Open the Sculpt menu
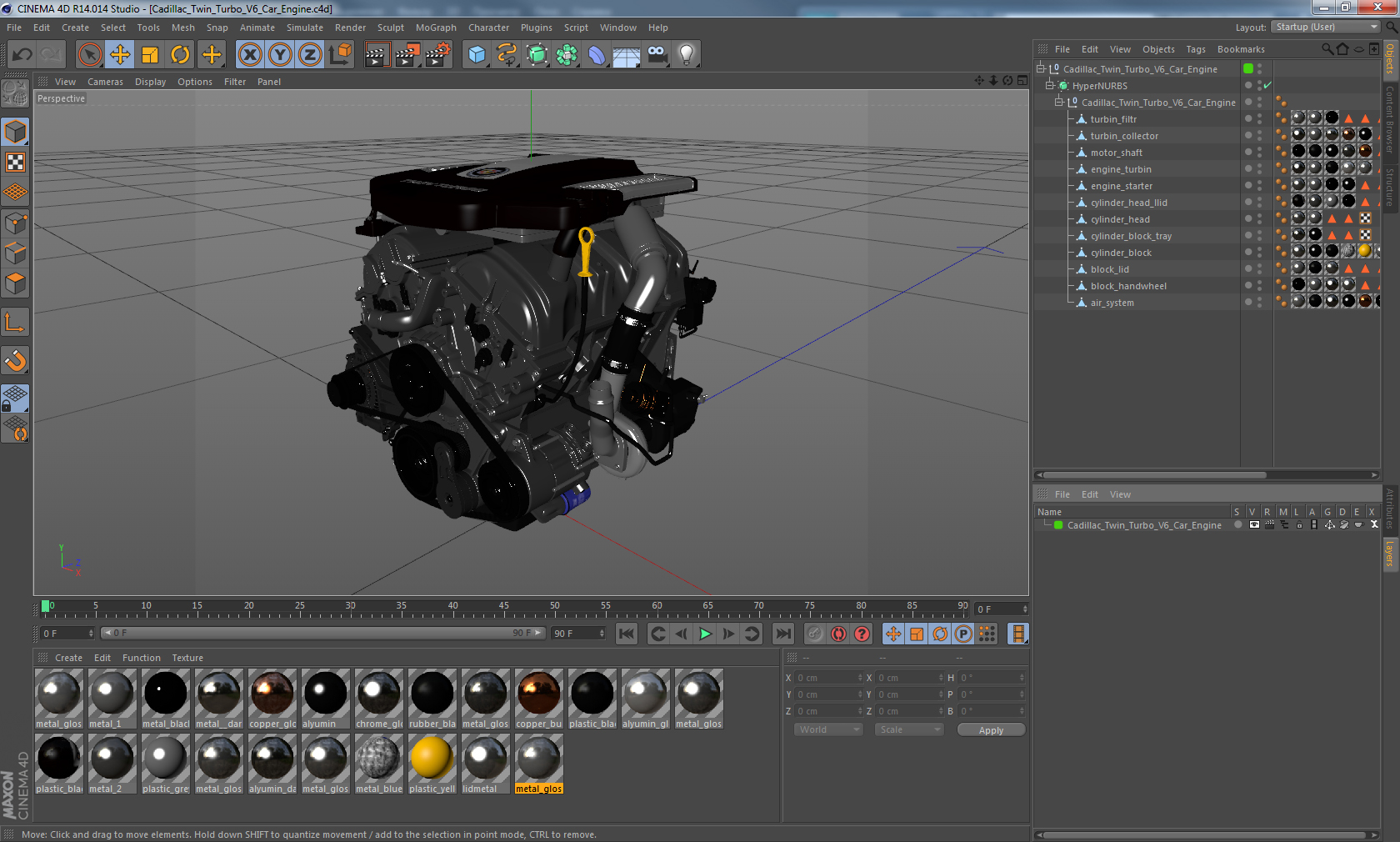The image size is (1400, 842). click(390, 28)
